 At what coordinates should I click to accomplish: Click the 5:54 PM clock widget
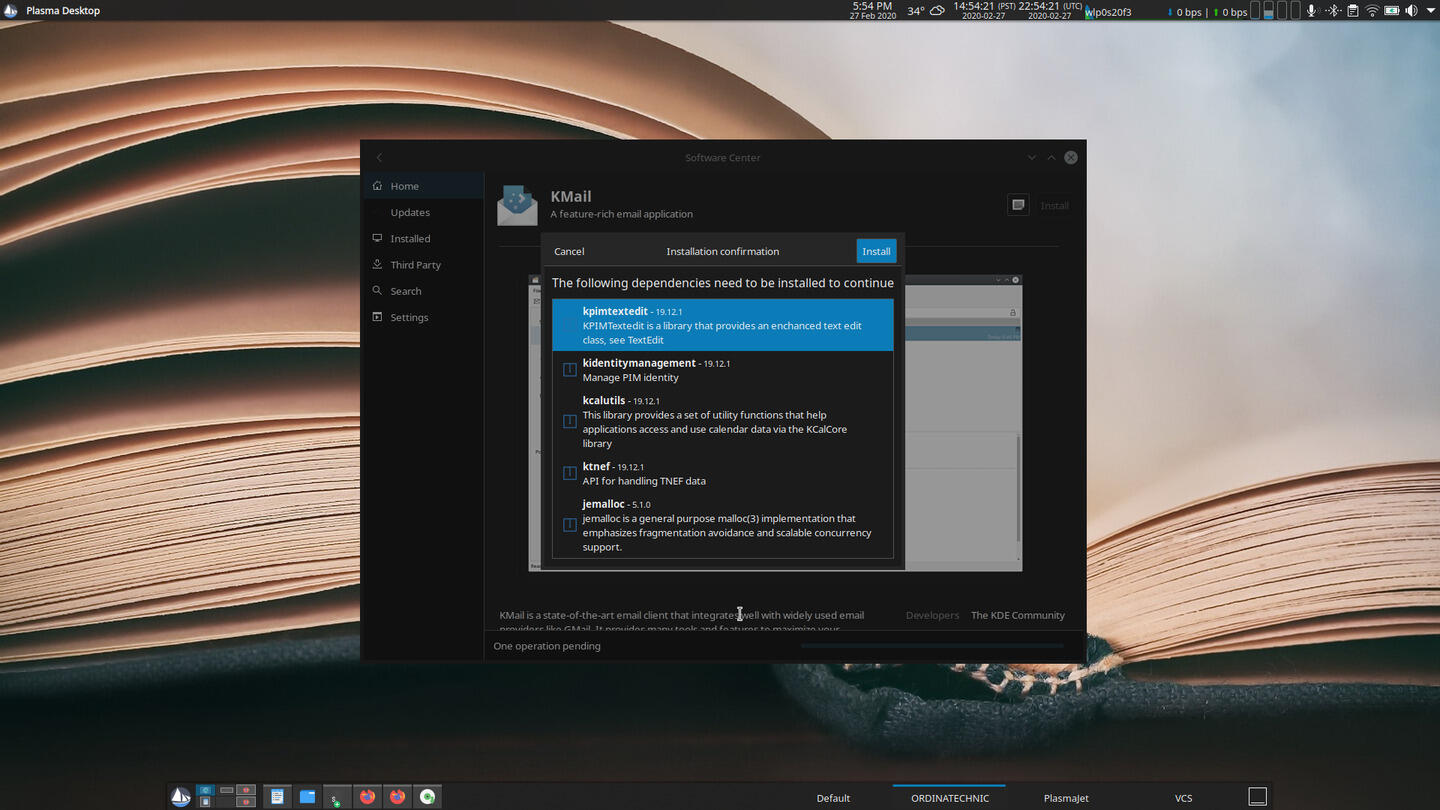point(873,11)
